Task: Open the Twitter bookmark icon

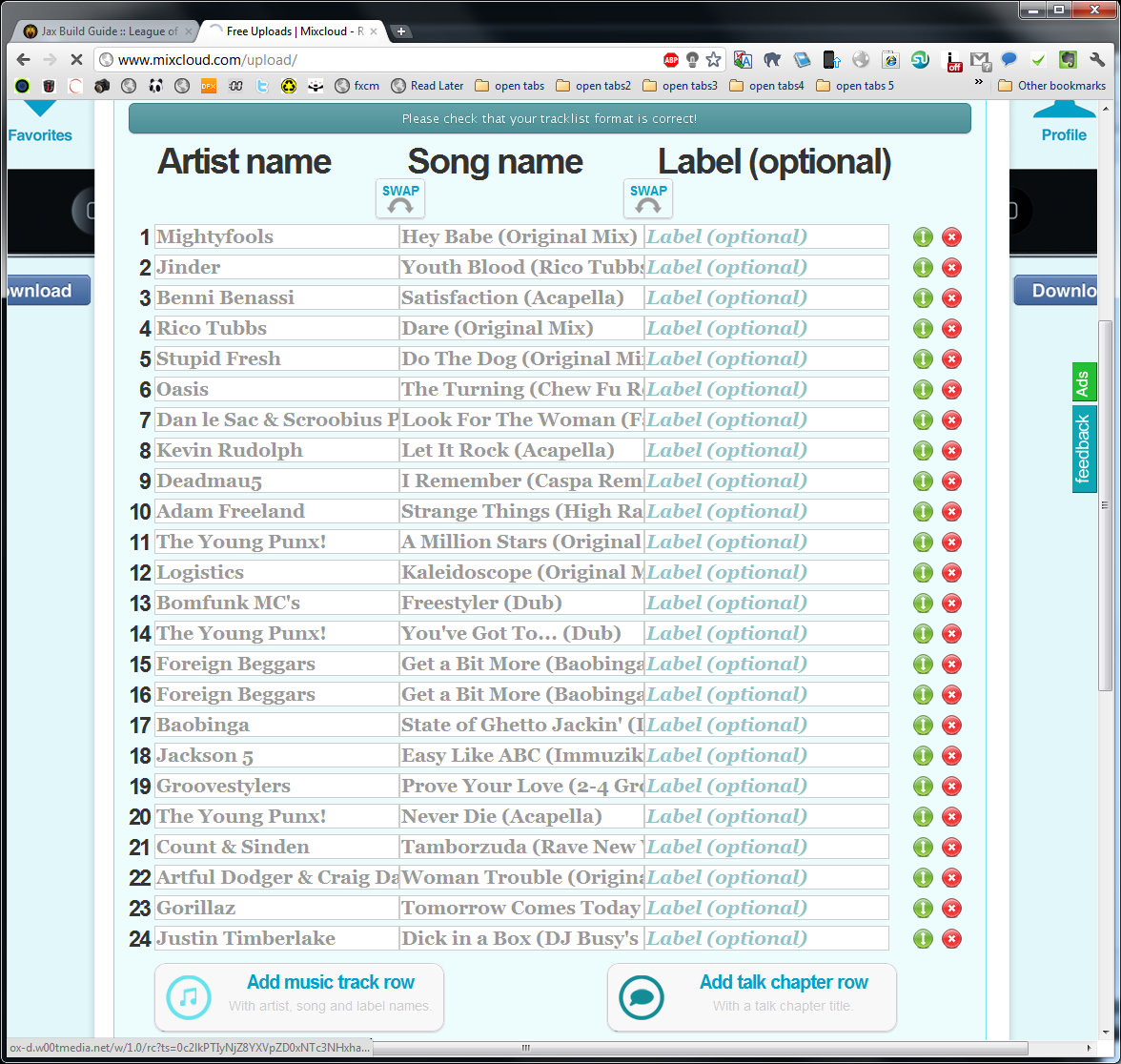Action: [x=262, y=86]
